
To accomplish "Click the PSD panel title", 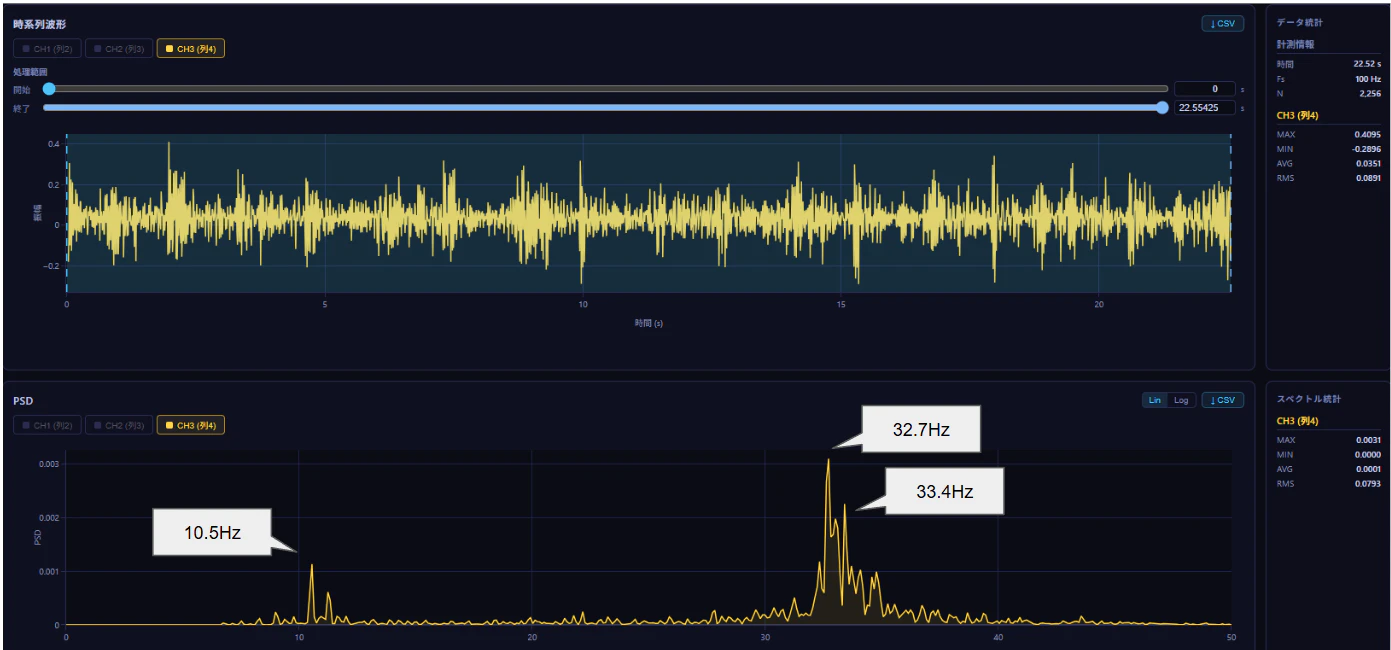I will (23, 400).
